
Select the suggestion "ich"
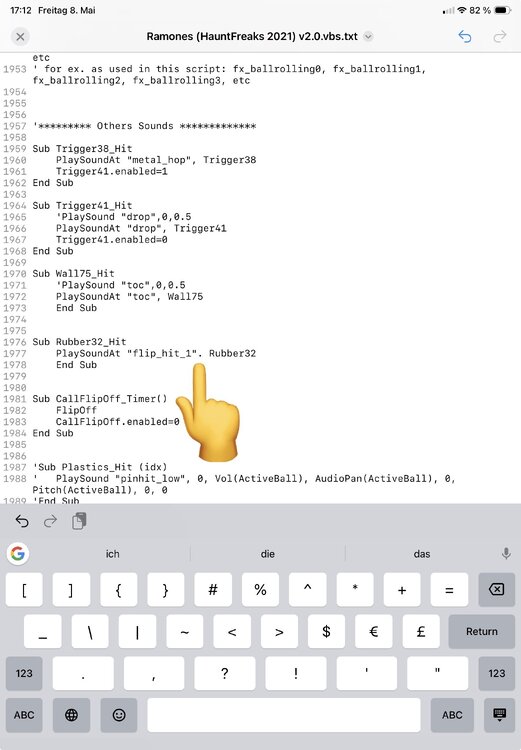click(112, 554)
